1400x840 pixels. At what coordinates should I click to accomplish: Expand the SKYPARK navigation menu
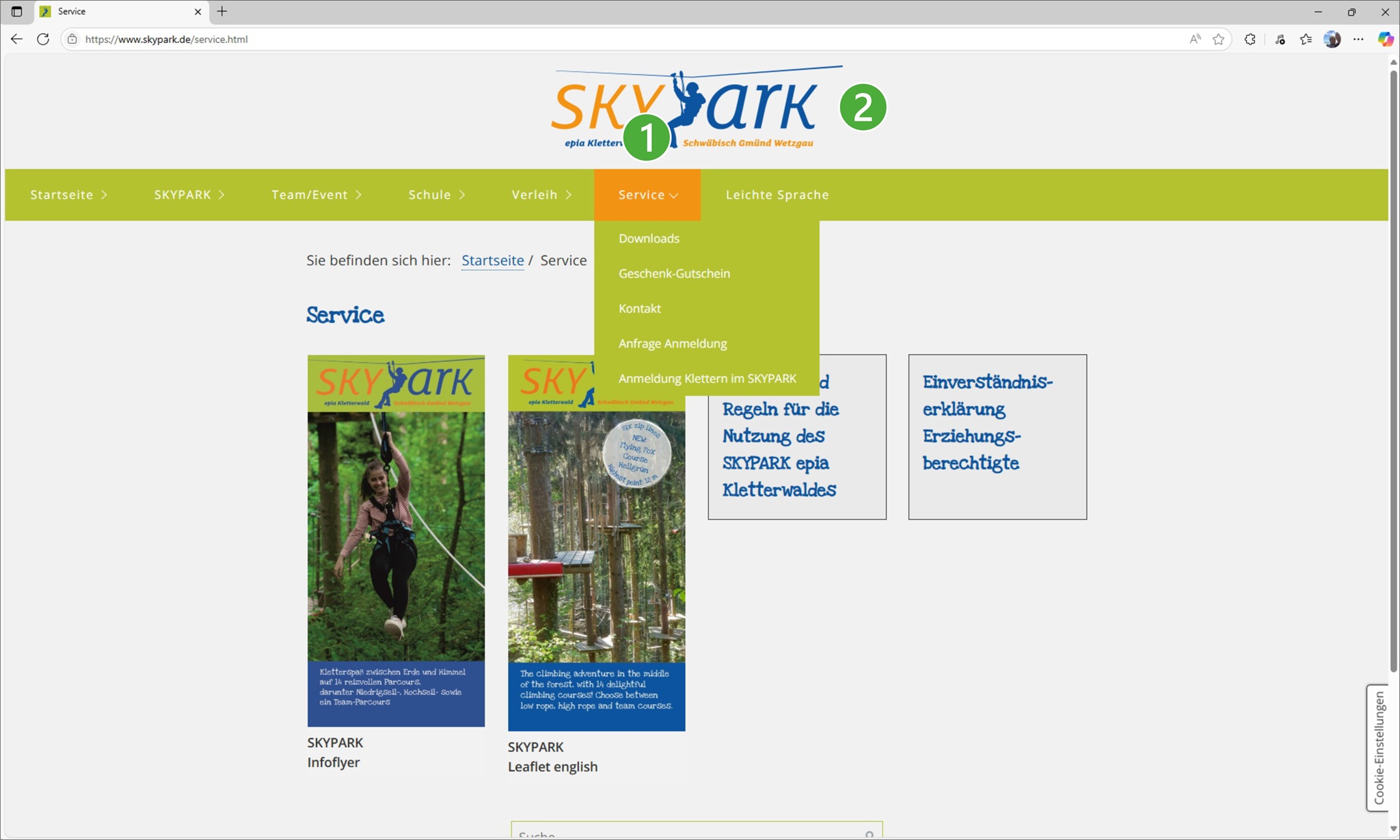click(189, 195)
